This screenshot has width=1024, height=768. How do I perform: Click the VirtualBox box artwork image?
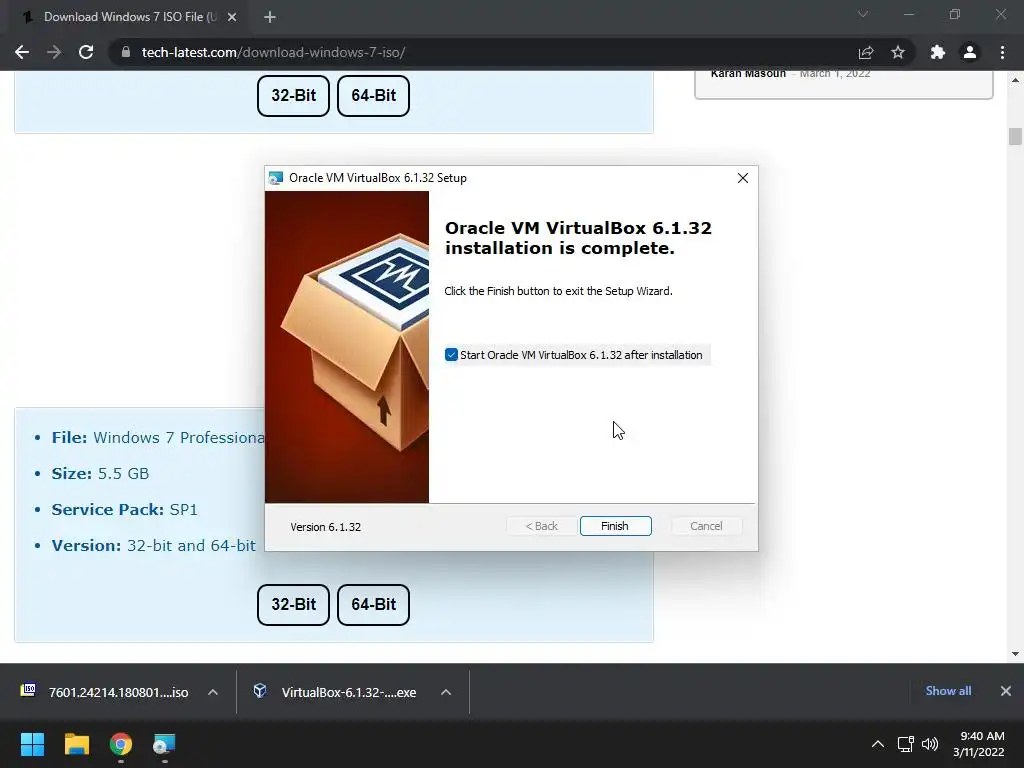347,347
